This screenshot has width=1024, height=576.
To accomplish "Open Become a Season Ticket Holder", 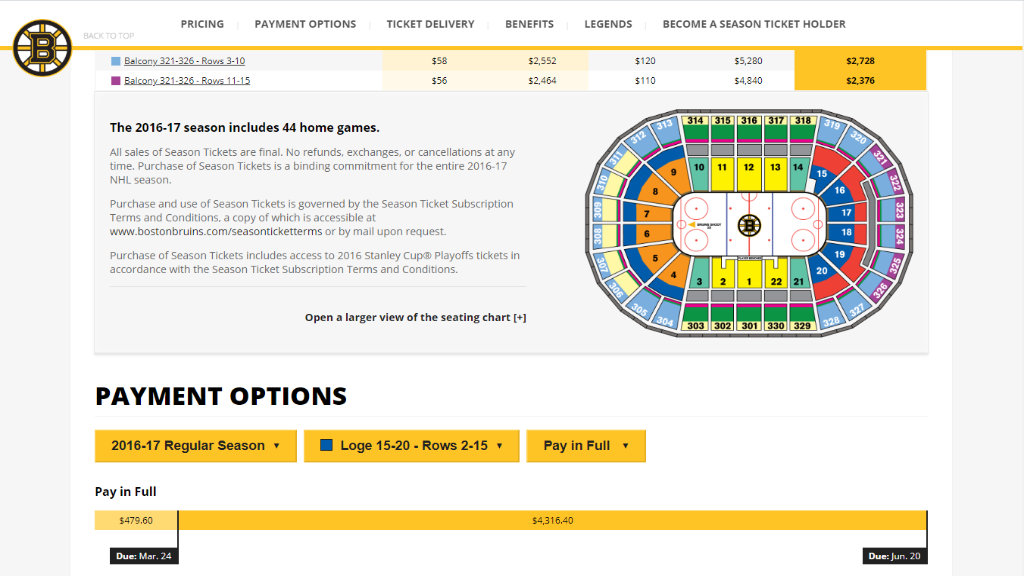I will pyautogui.click(x=754, y=24).
